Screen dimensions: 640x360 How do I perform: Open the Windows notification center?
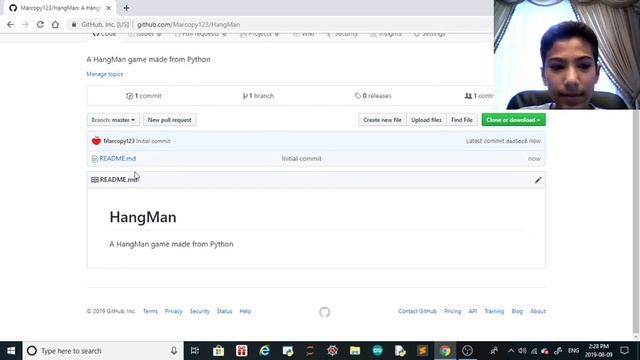(624, 351)
